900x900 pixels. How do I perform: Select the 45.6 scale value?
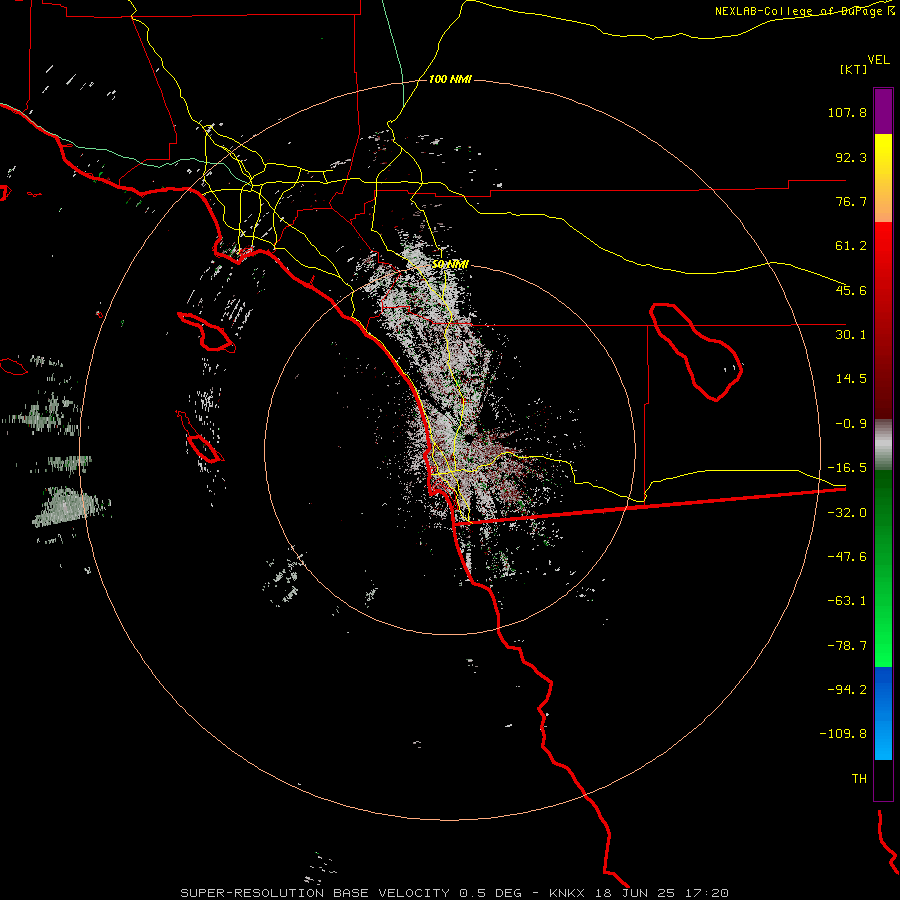(851, 290)
